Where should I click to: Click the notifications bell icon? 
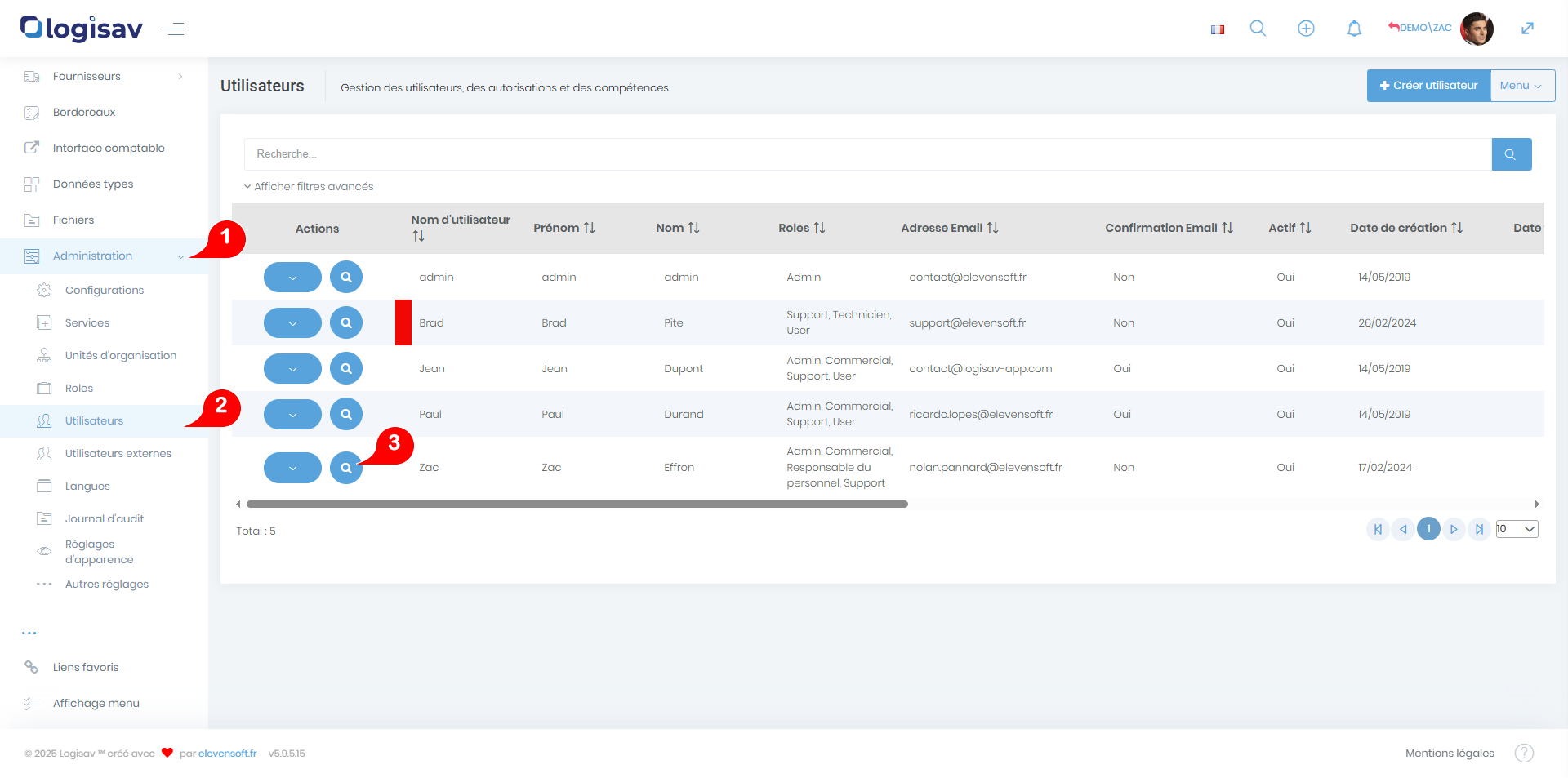[x=1354, y=29]
